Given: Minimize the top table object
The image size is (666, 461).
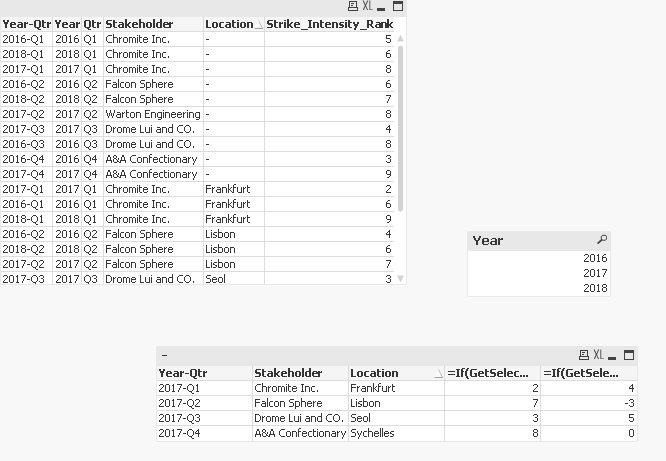Looking at the screenshot, I should (383, 6).
